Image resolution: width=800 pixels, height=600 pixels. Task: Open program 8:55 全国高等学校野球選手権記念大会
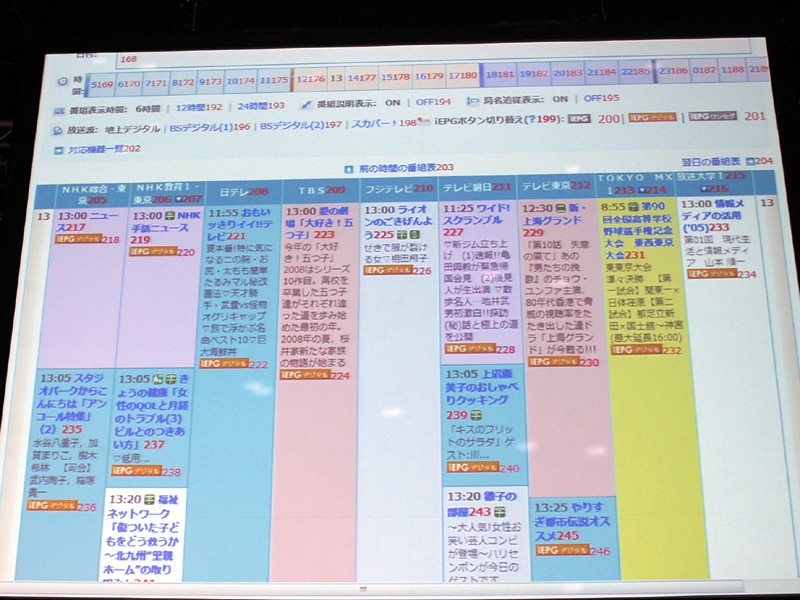(637, 230)
